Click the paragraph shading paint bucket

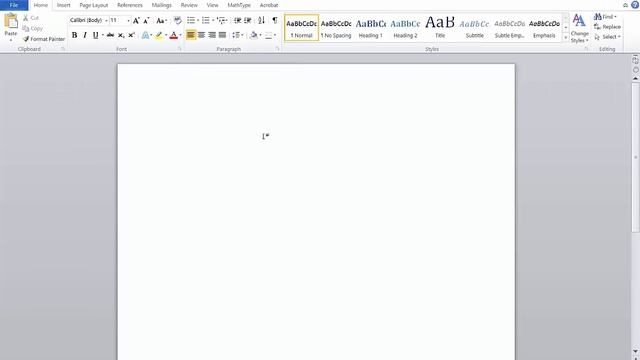pos(253,35)
